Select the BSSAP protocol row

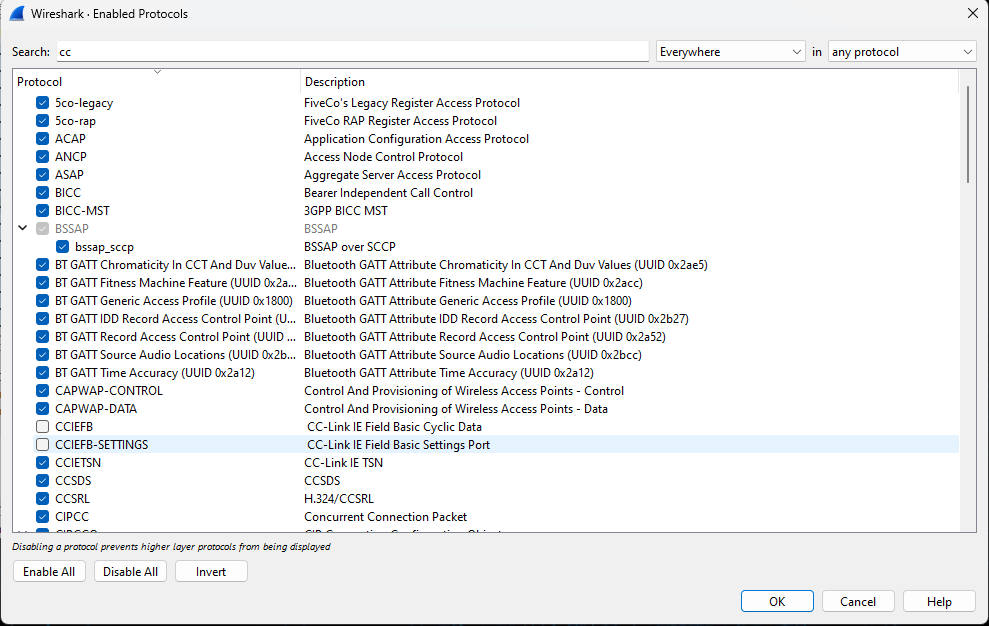[x=495, y=228]
